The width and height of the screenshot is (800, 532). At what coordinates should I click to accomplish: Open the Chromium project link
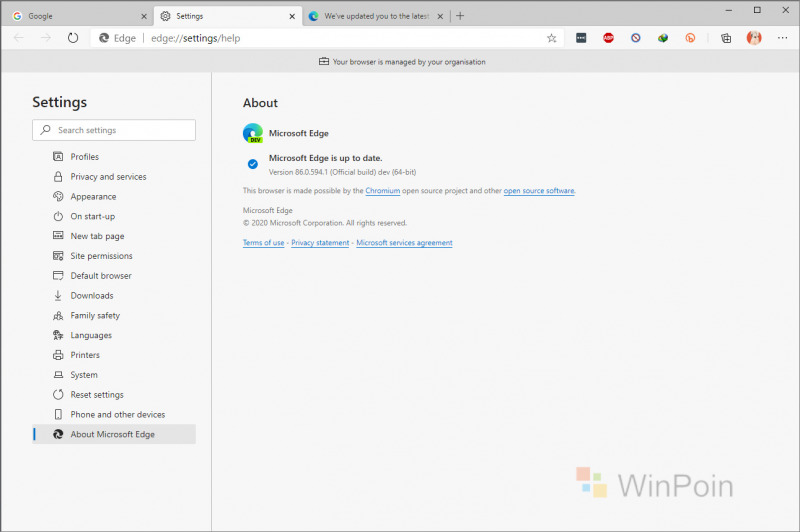(383, 191)
